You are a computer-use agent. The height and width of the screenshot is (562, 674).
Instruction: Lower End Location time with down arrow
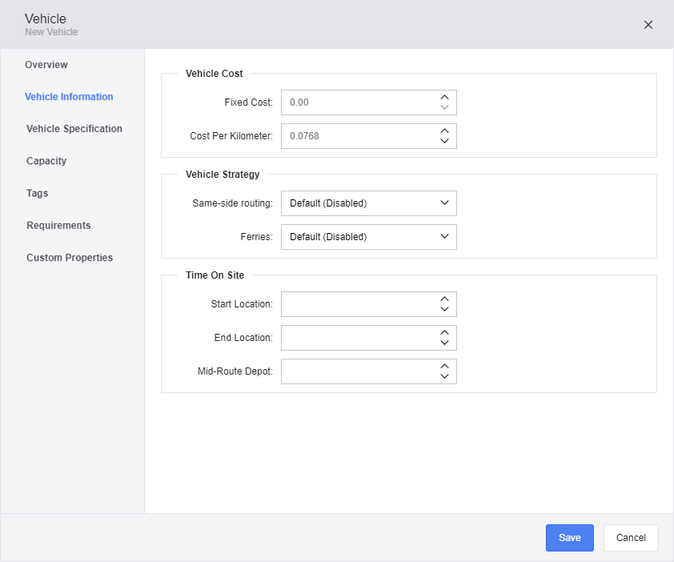coord(444,343)
